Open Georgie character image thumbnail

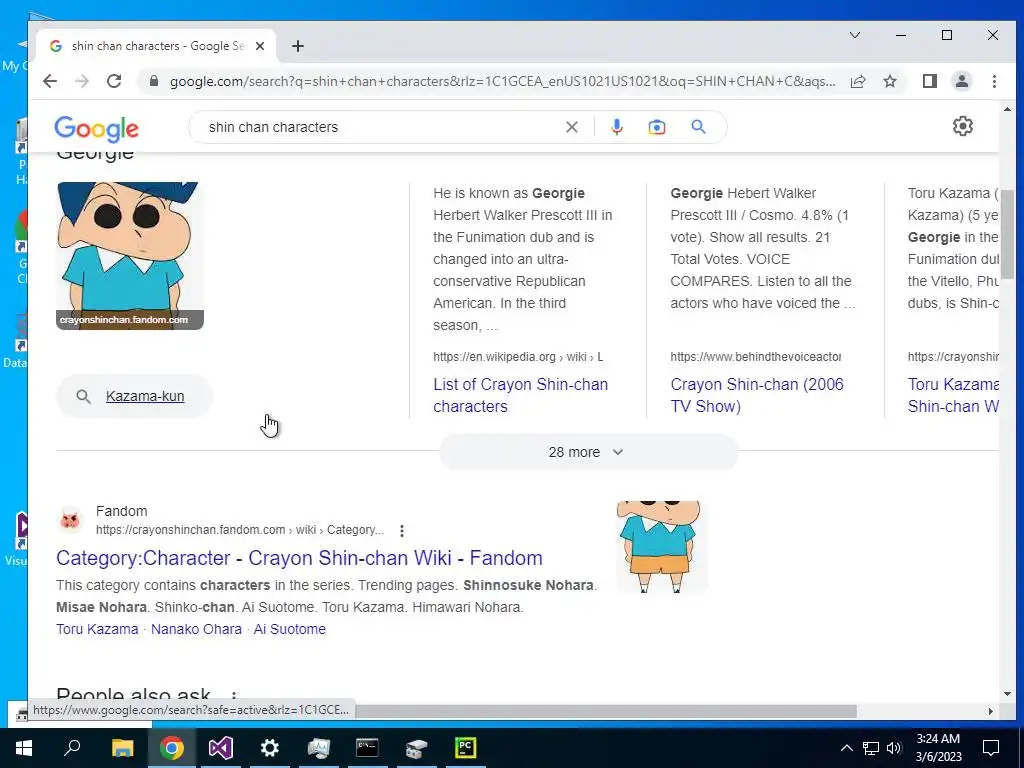[130, 255]
